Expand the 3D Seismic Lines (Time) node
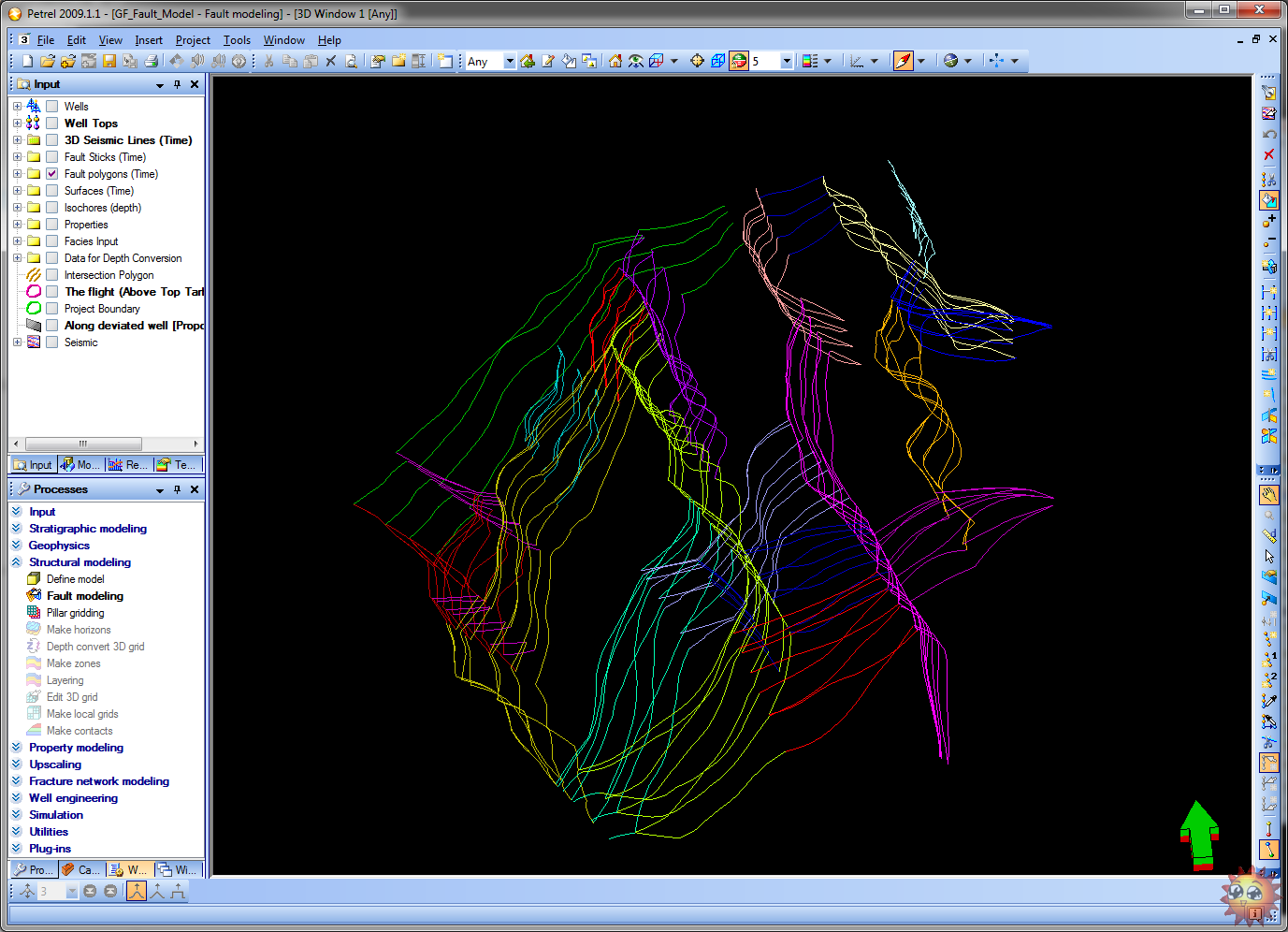Screen dimensions: 1288x932 coord(17,140)
